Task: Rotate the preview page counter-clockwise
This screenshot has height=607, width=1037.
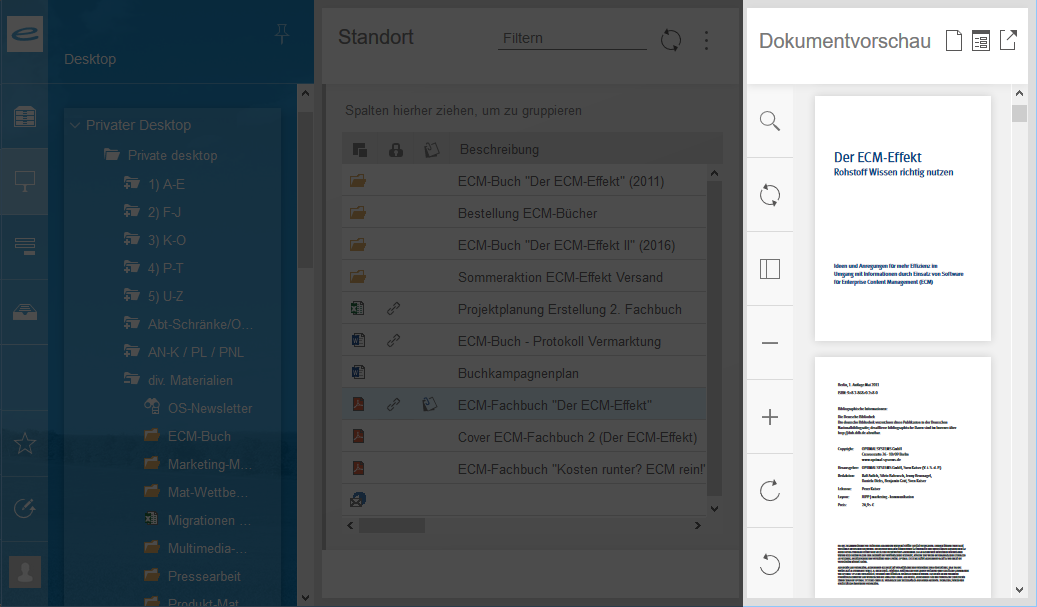Action: 769,564
